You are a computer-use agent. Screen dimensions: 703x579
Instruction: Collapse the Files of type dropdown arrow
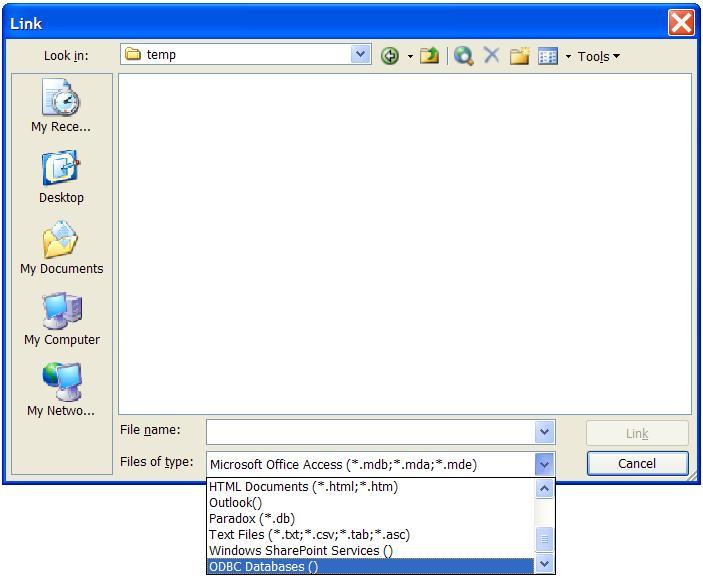(x=544, y=464)
